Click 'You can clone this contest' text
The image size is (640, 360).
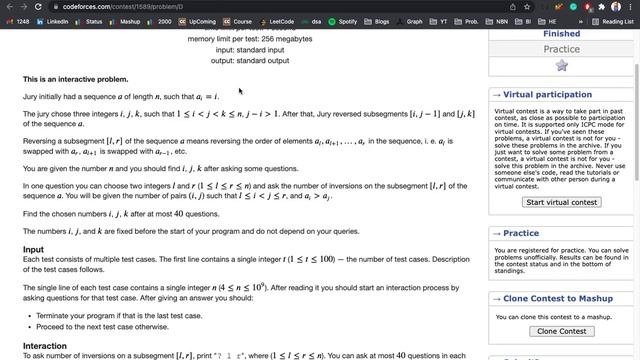[x=553, y=317]
